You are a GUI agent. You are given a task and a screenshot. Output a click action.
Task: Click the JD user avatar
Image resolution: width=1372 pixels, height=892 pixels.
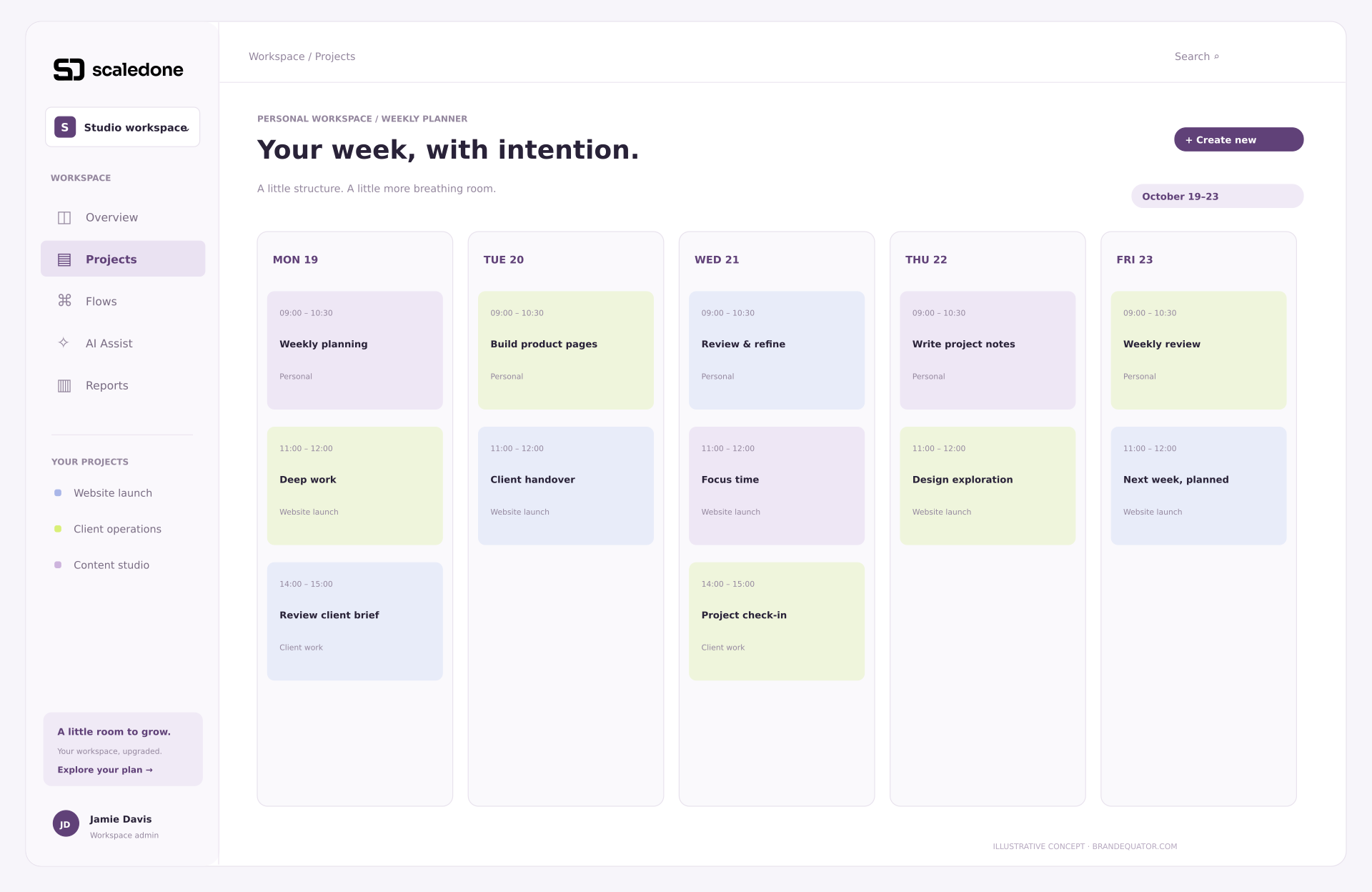coord(66,823)
